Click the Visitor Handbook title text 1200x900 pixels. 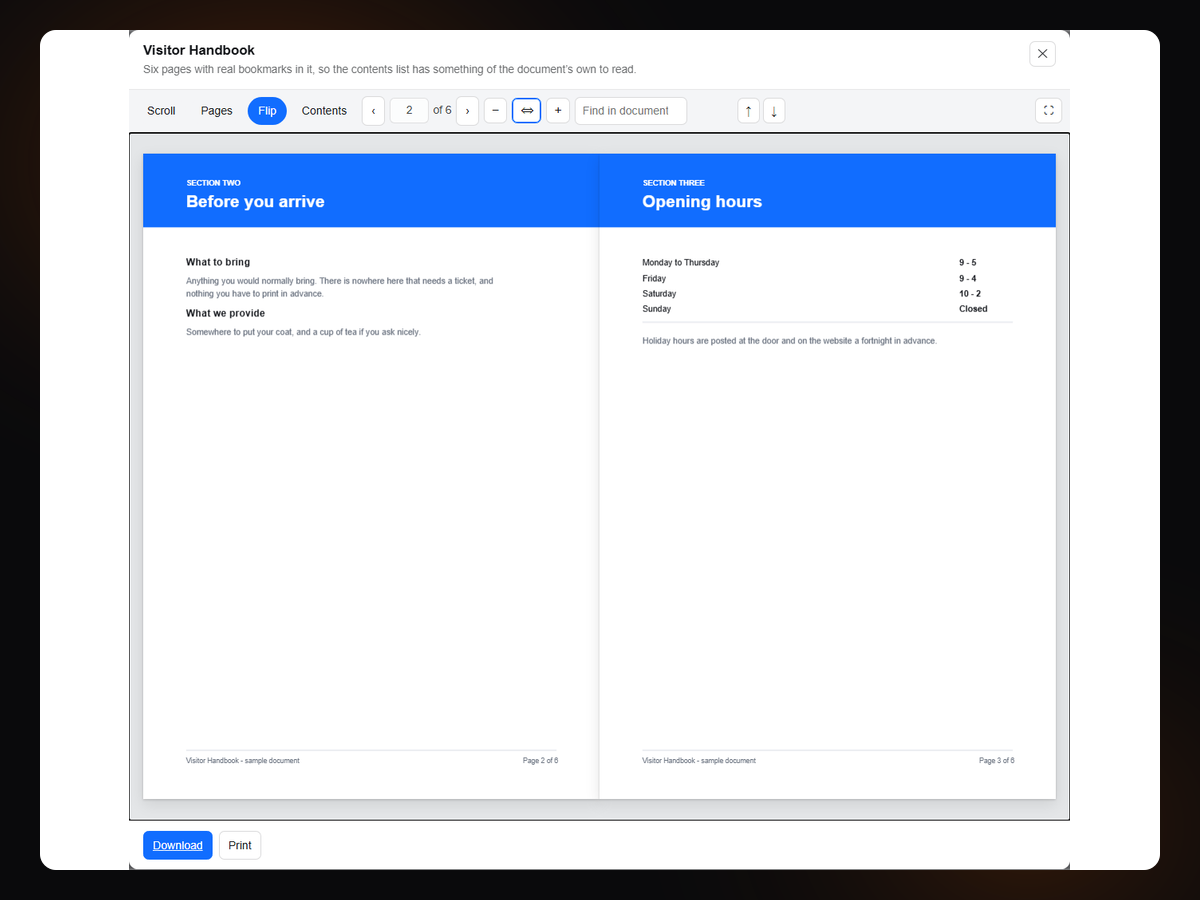point(199,50)
